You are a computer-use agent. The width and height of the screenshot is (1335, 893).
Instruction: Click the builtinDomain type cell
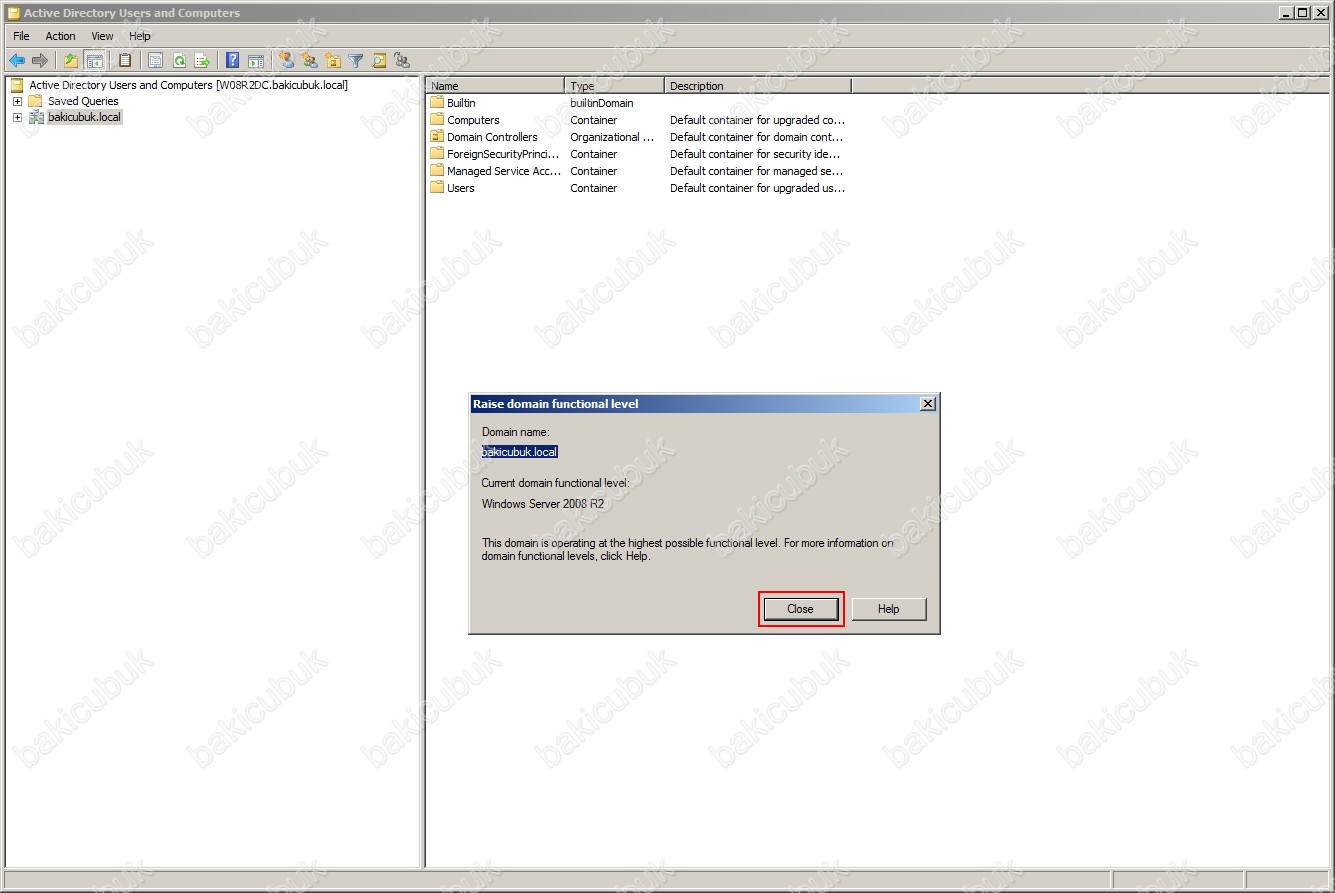tap(602, 103)
